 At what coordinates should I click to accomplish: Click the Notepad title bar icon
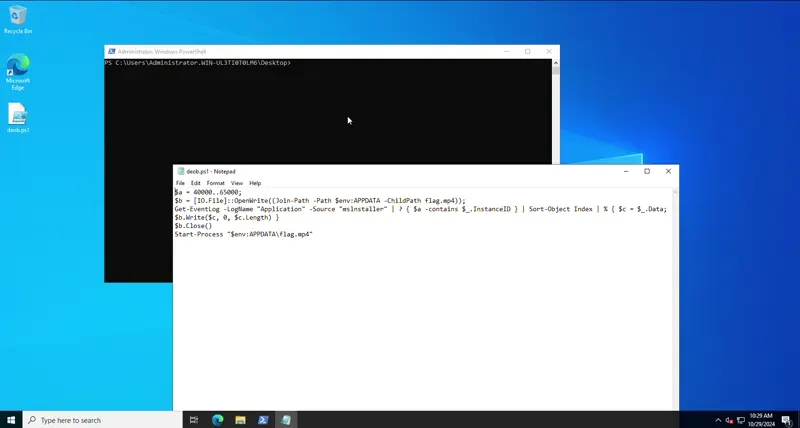180,171
